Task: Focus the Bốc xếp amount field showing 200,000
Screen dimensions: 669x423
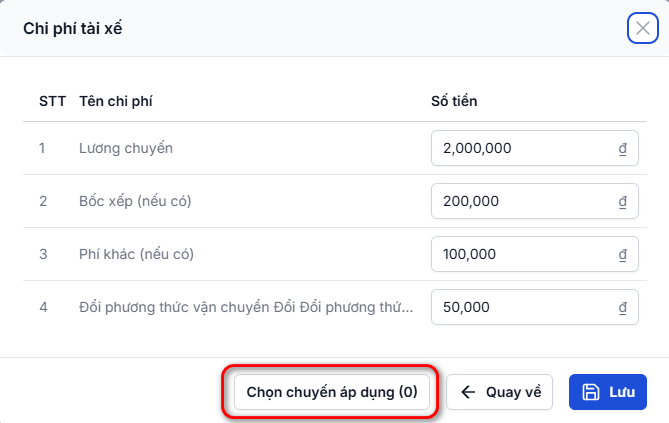Action: click(535, 201)
